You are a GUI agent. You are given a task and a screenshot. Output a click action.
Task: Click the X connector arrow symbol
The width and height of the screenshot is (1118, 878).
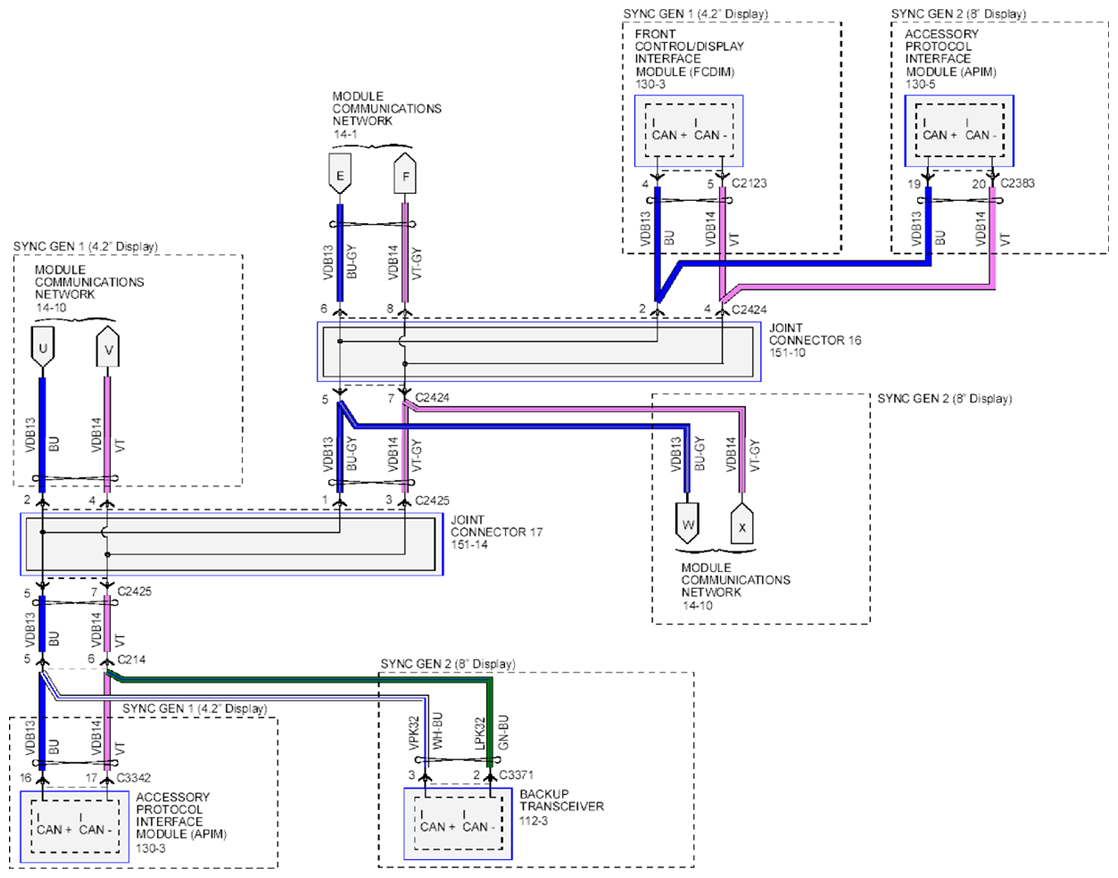pos(742,524)
